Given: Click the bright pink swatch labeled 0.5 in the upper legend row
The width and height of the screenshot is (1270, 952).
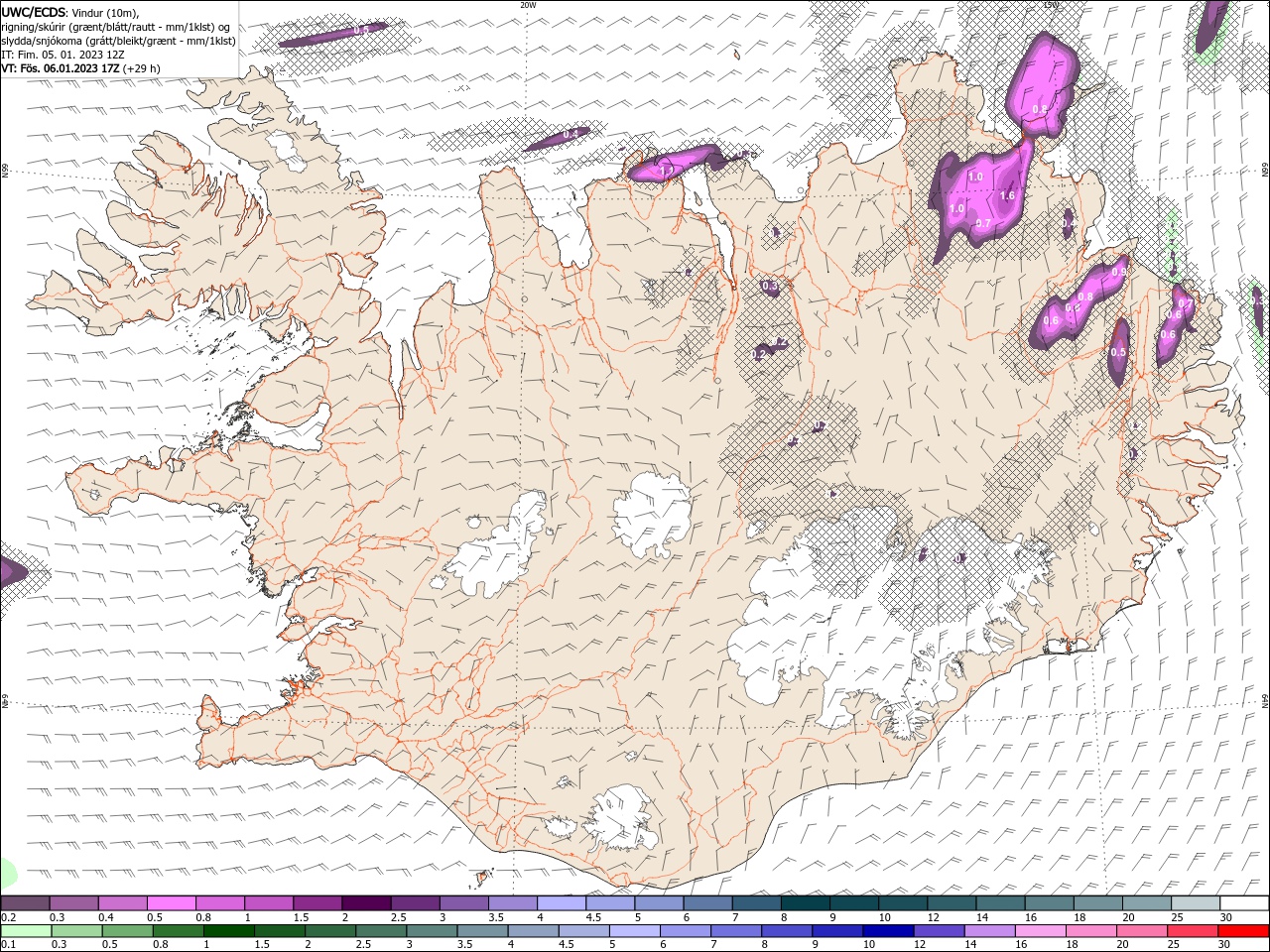Looking at the screenshot, I should 171,903.
